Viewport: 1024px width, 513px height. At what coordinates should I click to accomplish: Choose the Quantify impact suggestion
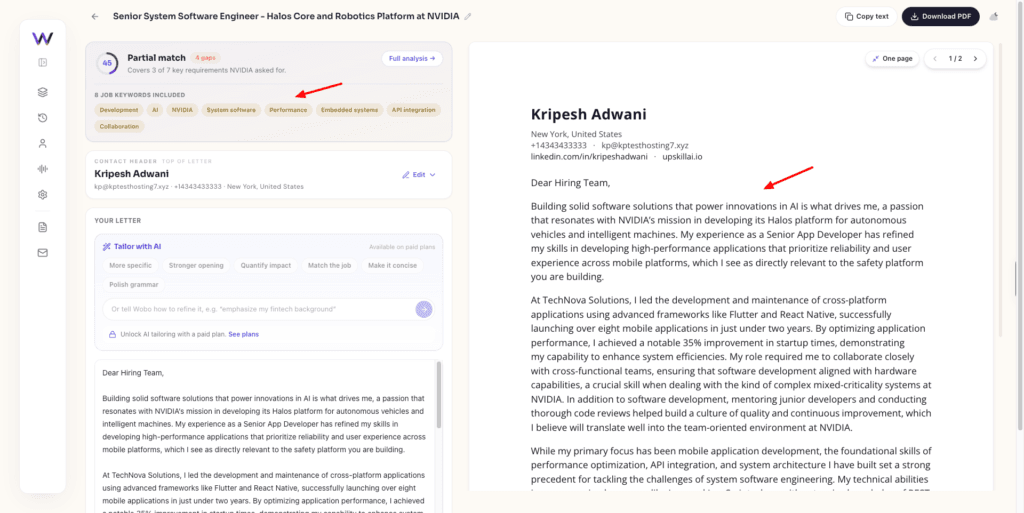tap(266, 266)
